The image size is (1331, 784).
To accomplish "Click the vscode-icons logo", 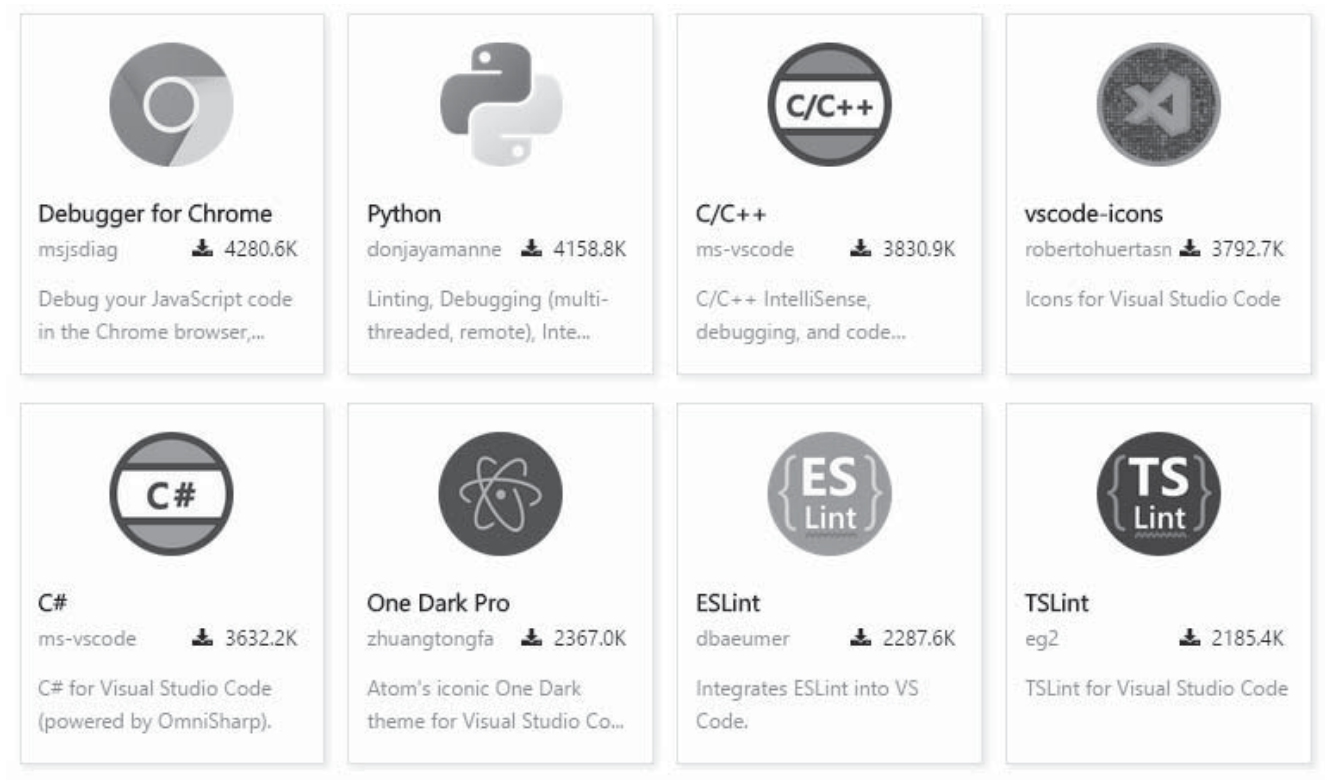I will pyautogui.click(x=1158, y=105).
